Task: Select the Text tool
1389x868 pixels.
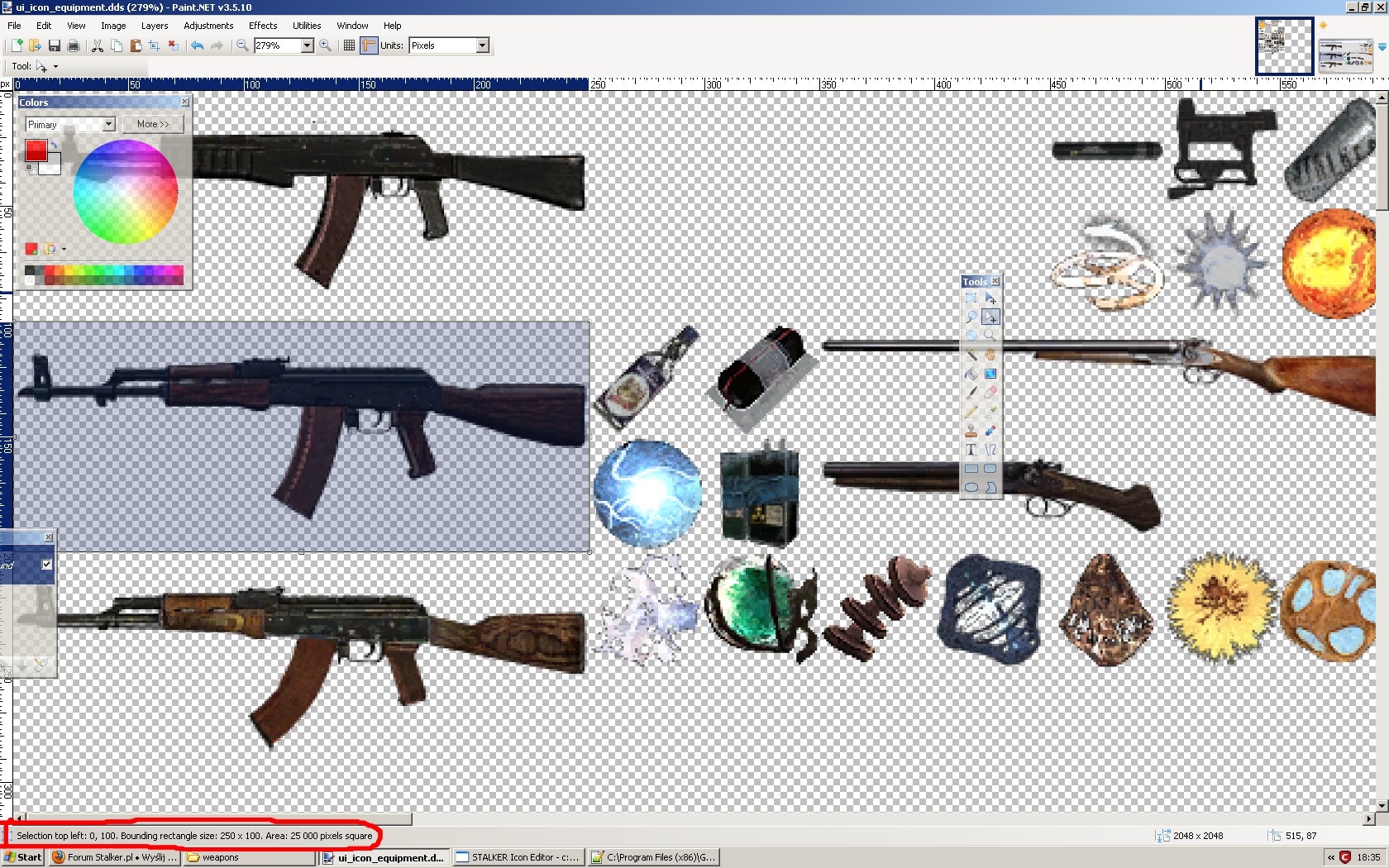Action: 971,450
